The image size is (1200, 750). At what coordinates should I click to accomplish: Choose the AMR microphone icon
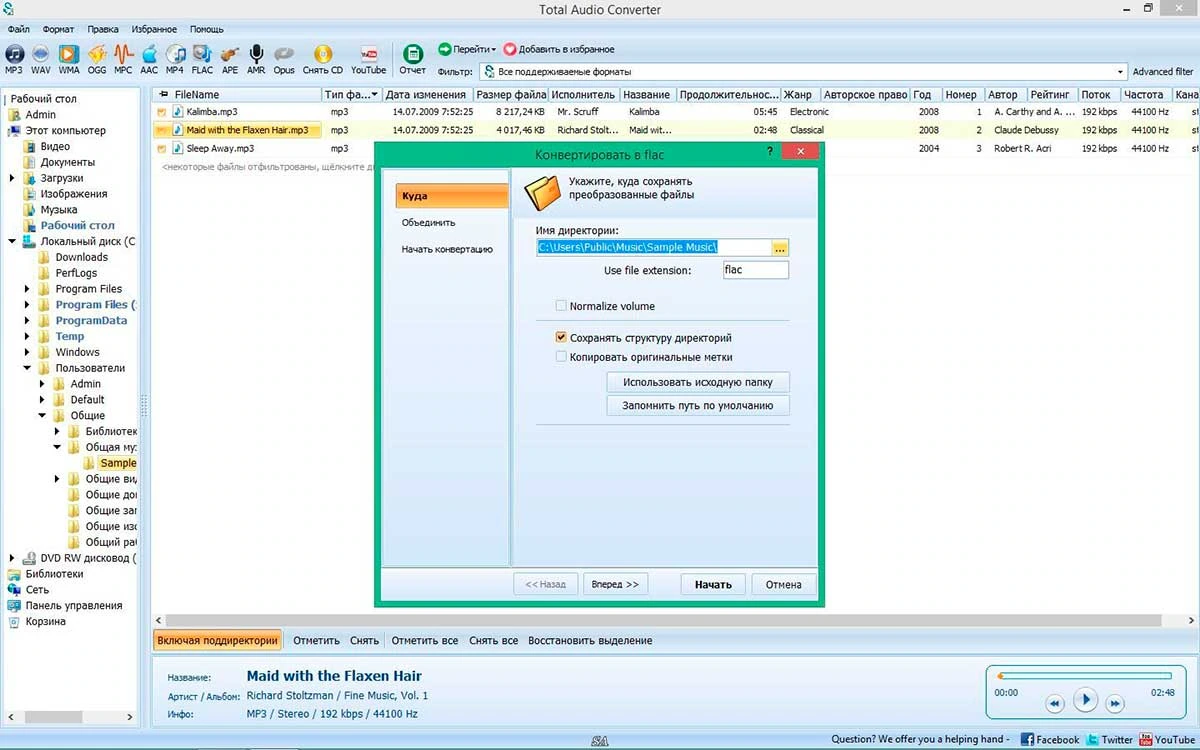click(256, 59)
